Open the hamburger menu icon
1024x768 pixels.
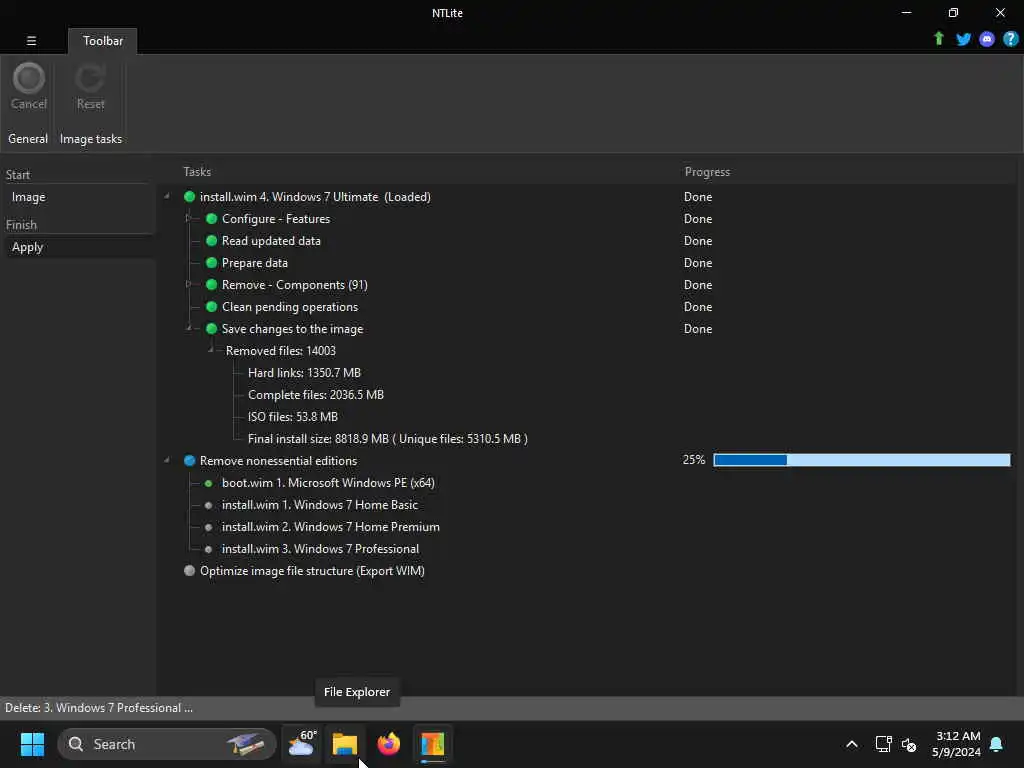pyautogui.click(x=31, y=40)
